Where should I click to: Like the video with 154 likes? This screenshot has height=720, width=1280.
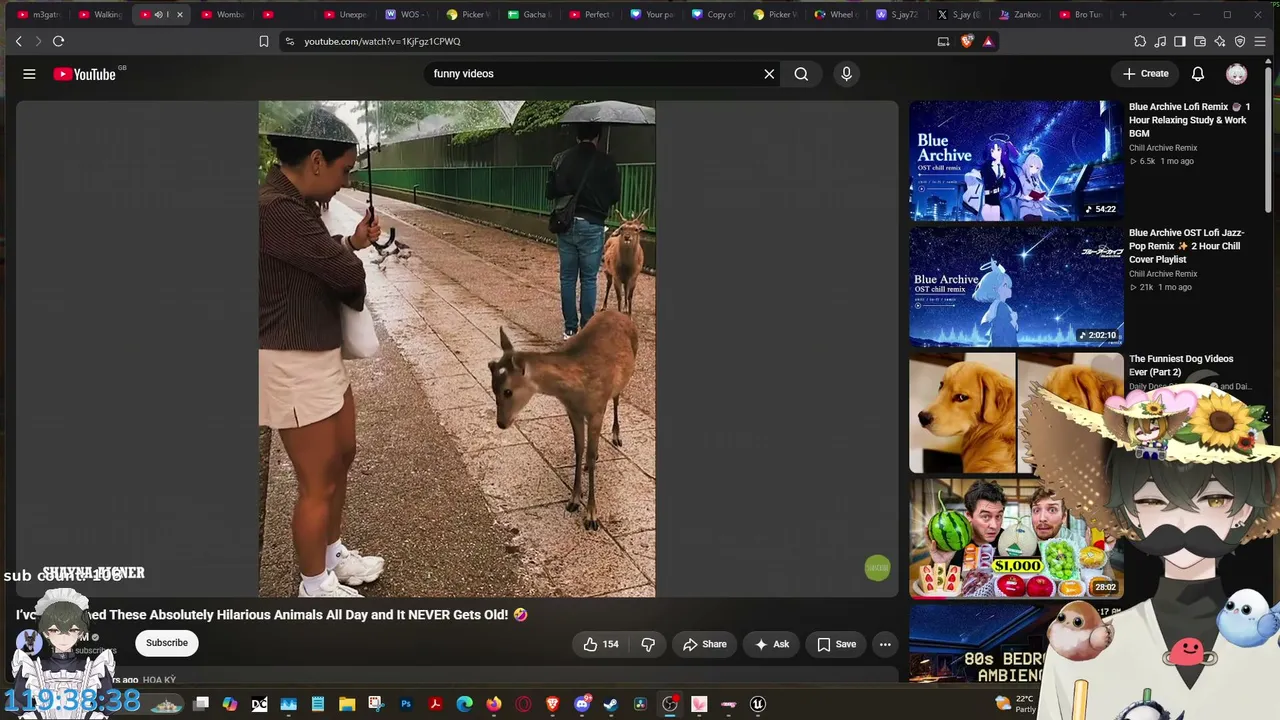(x=601, y=645)
